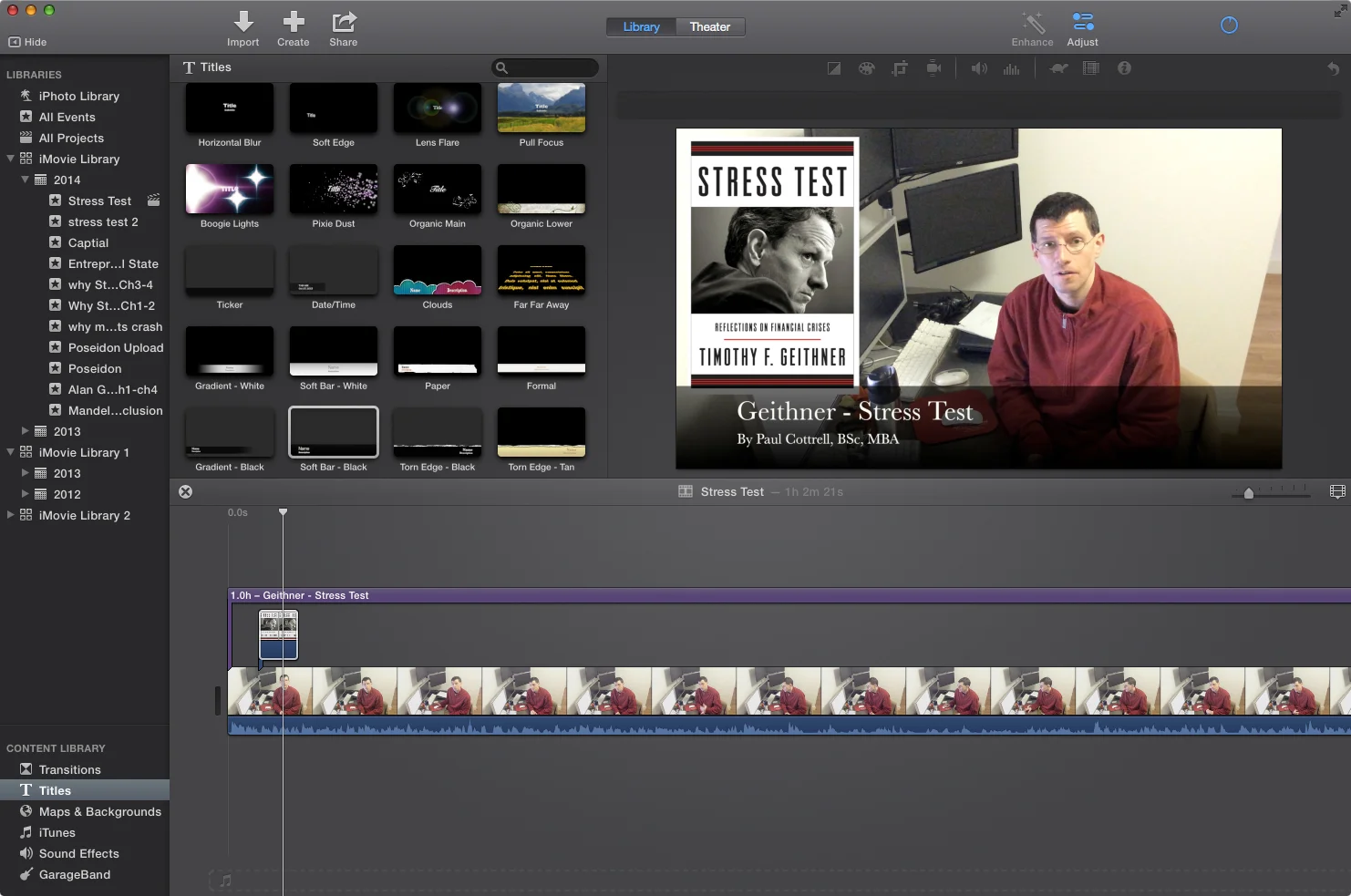The width and height of the screenshot is (1351, 896).
Task: Select the Clouds title
Action: tap(438, 270)
